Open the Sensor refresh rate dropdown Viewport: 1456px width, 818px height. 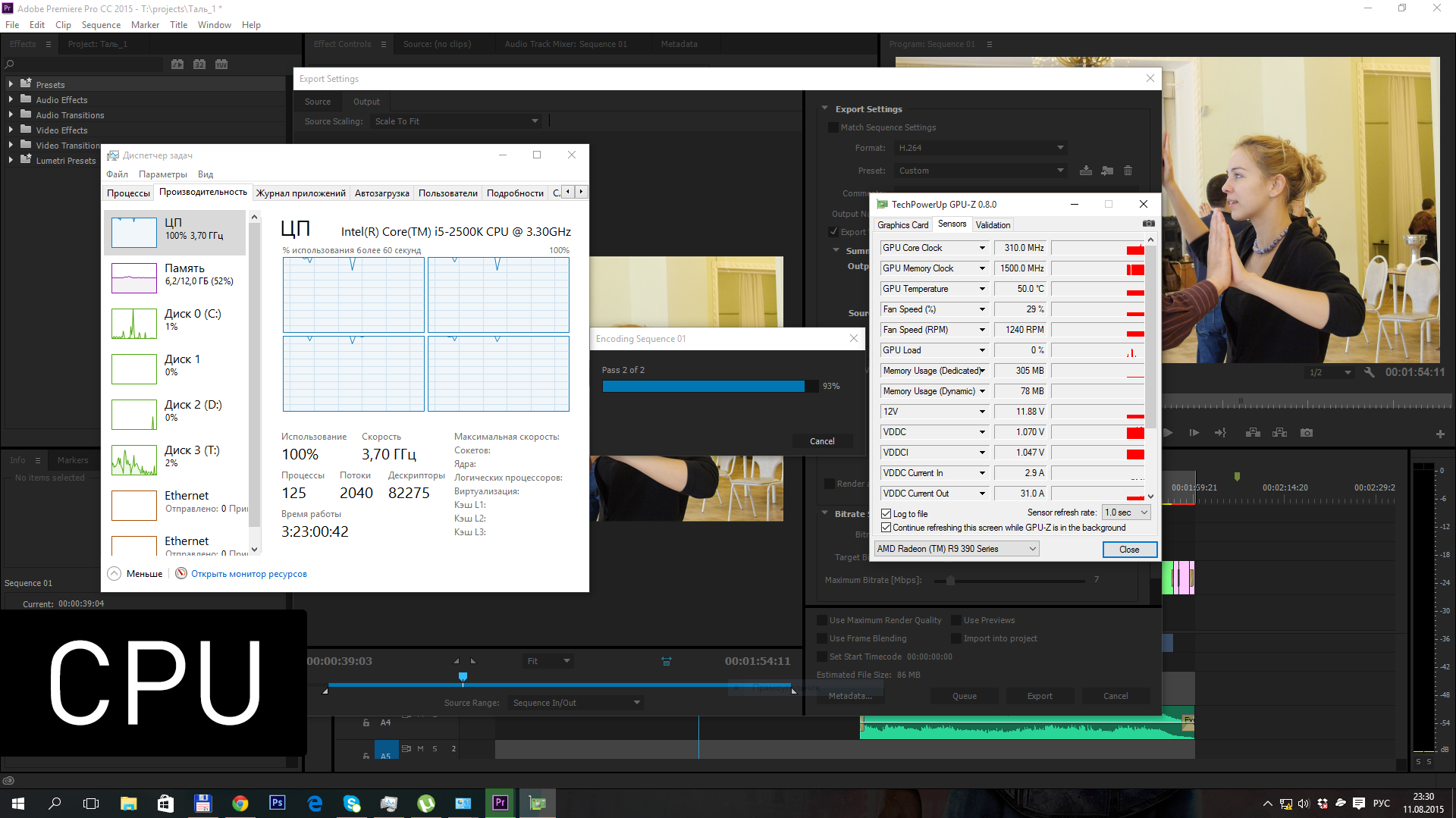1127,512
